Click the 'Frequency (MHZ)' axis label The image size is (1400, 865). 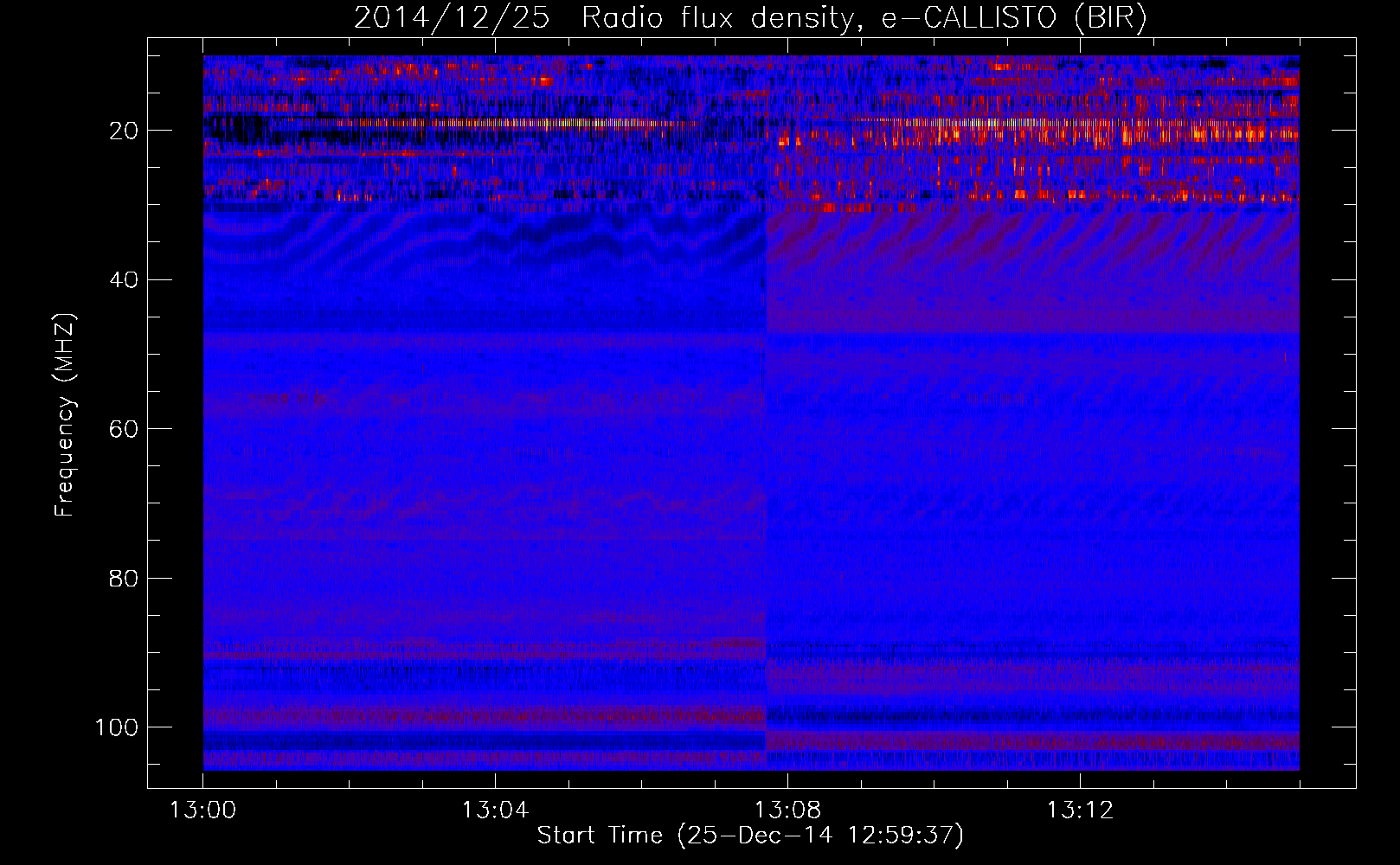click(x=65, y=415)
